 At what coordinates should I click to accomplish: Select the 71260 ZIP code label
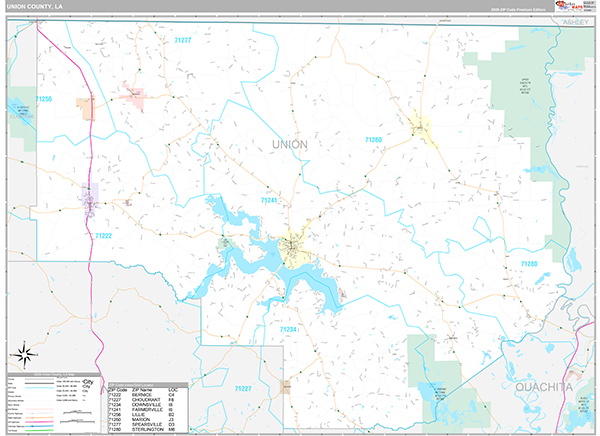[374, 140]
